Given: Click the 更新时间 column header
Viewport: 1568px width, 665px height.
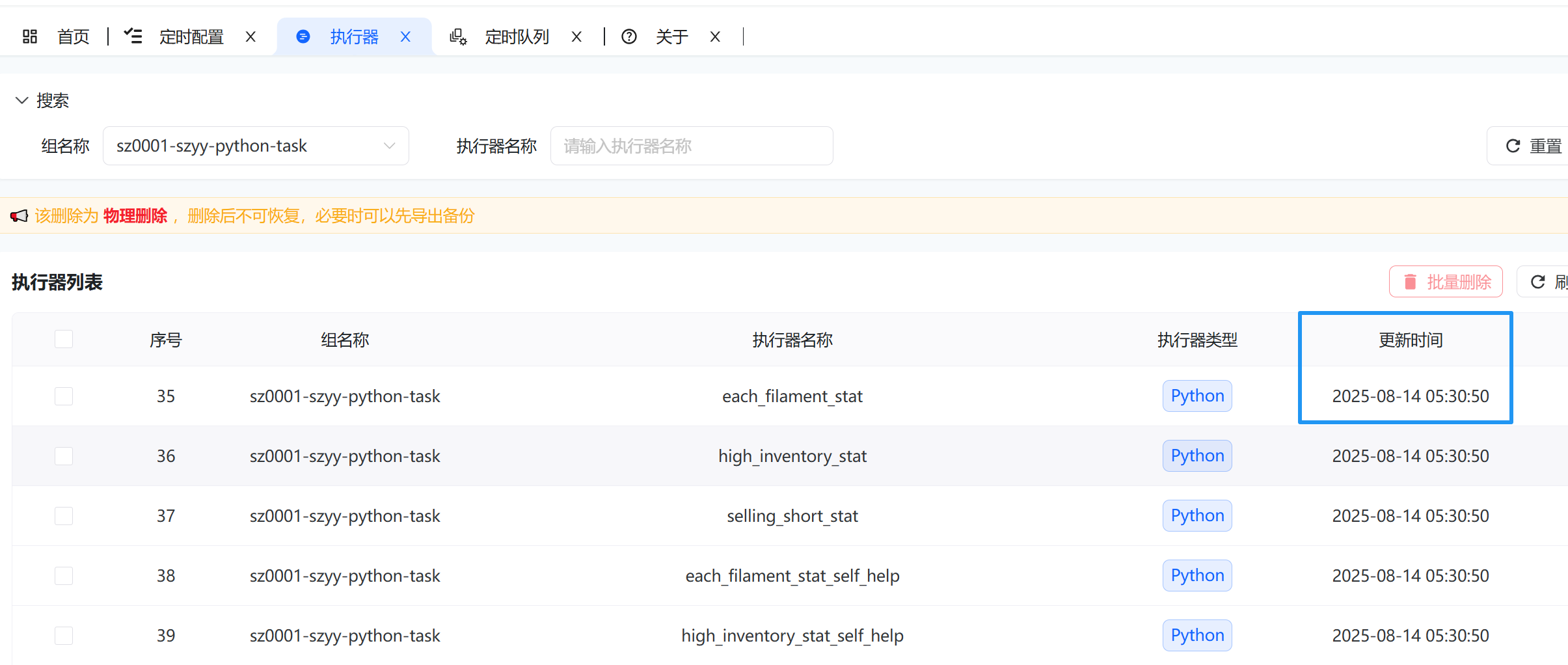Looking at the screenshot, I should (x=1411, y=340).
